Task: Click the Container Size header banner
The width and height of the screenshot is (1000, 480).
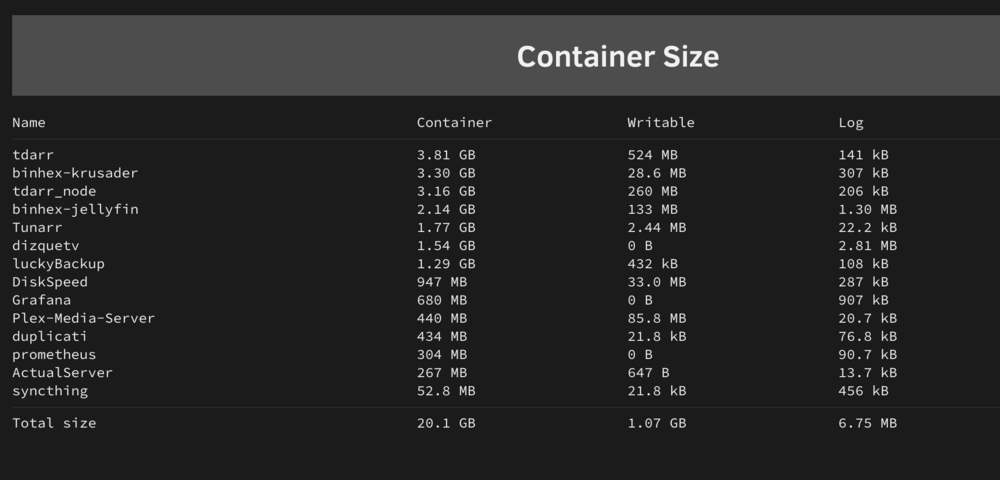Action: pyautogui.click(x=506, y=55)
